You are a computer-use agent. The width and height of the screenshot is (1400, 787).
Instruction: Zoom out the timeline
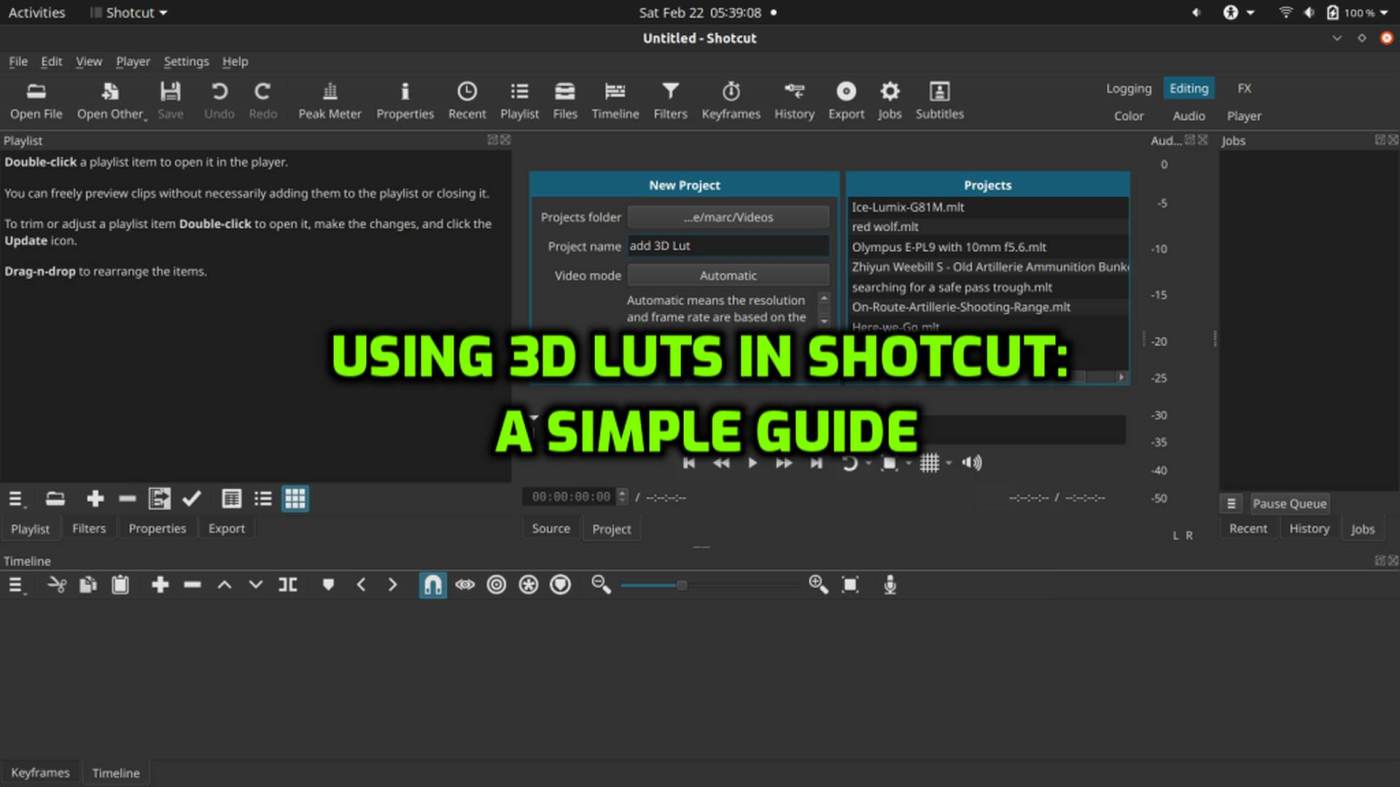coord(601,585)
